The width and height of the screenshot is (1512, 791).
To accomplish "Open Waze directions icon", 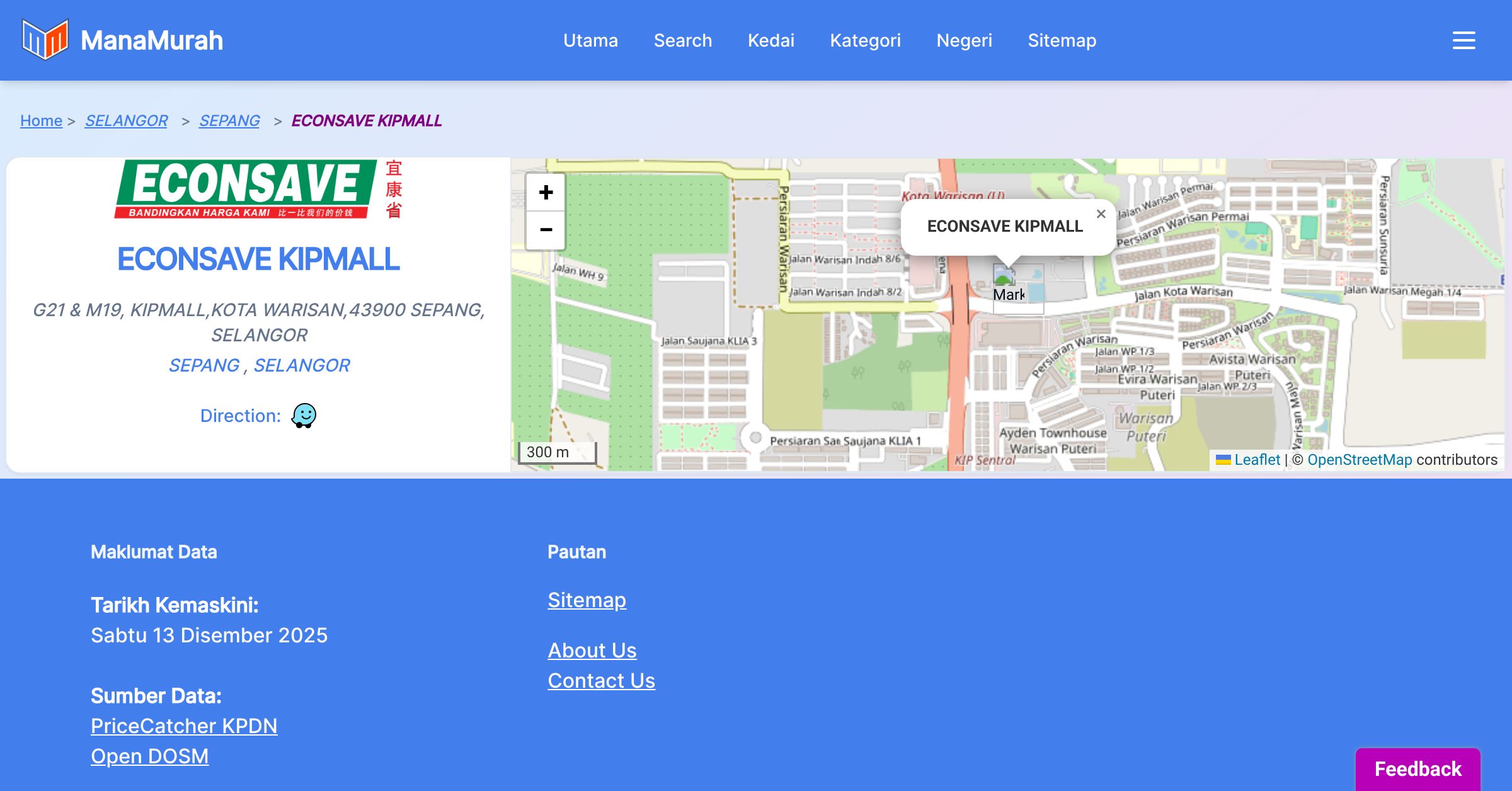I will [304, 416].
